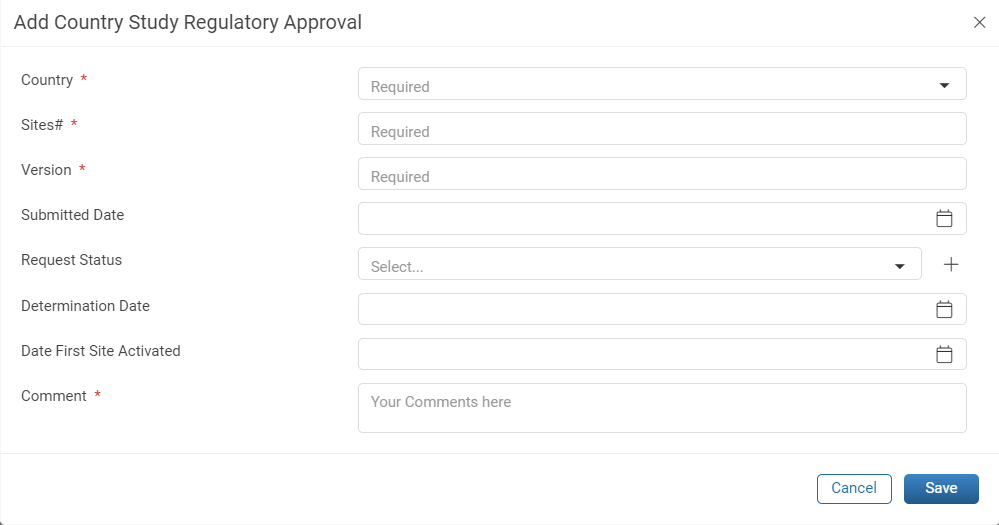Cancel adding the regulatory approval

[x=854, y=489]
